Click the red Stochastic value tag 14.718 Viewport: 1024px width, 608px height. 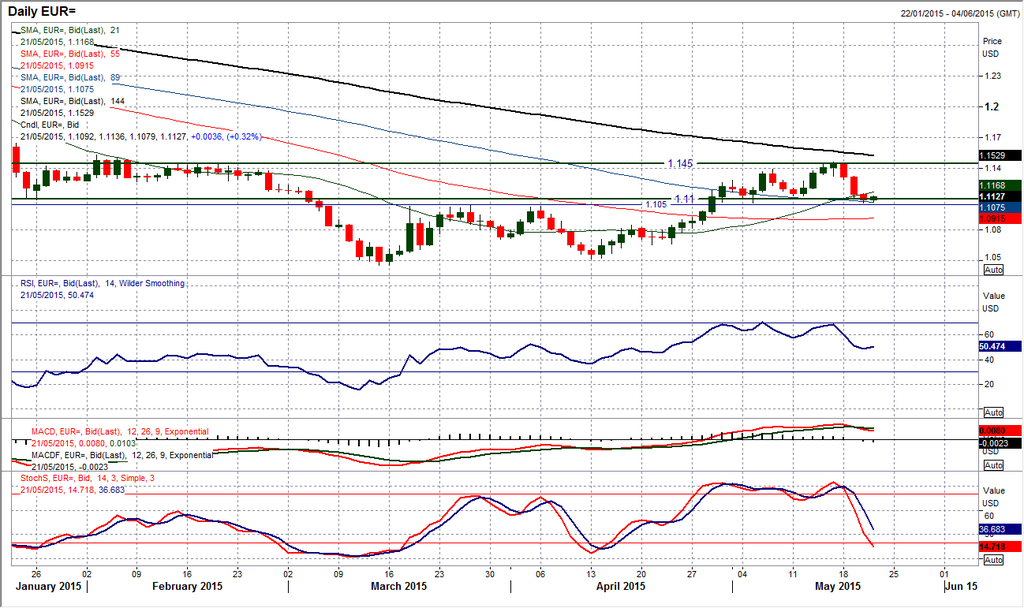pyautogui.click(x=1000, y=546)
